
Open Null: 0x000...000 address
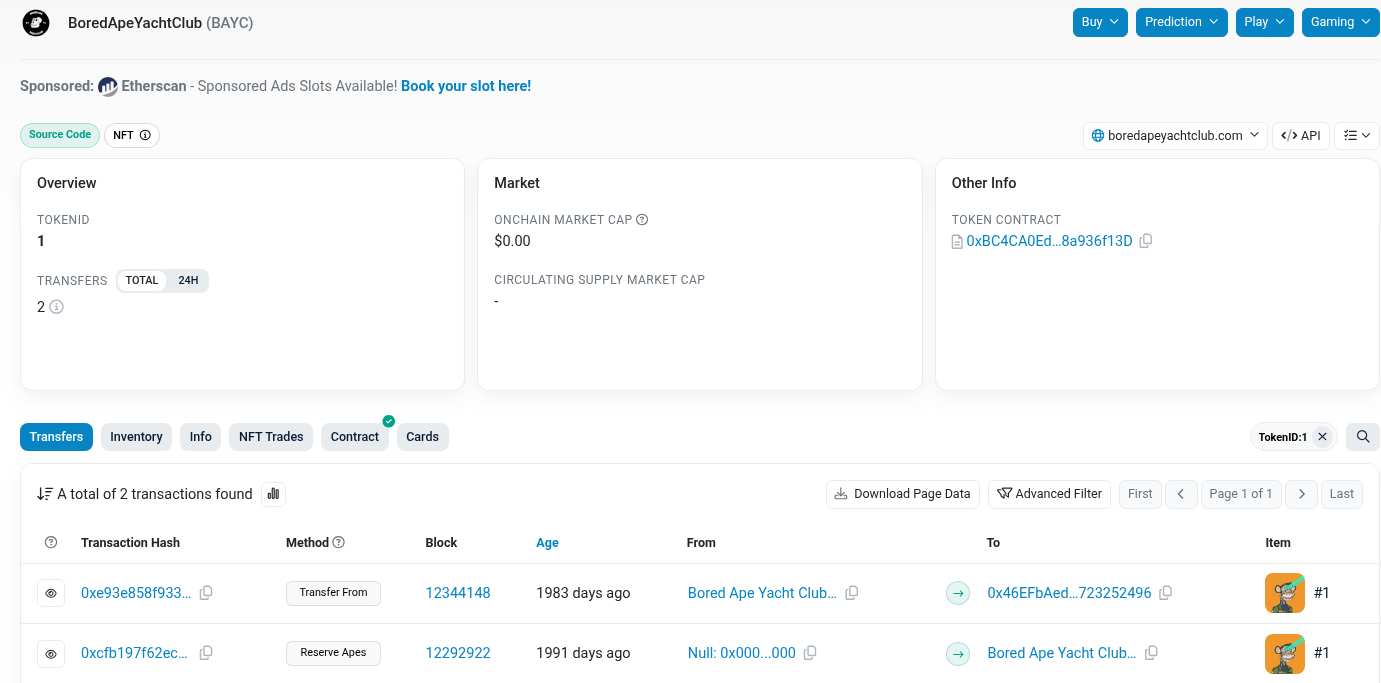(742, 653)
